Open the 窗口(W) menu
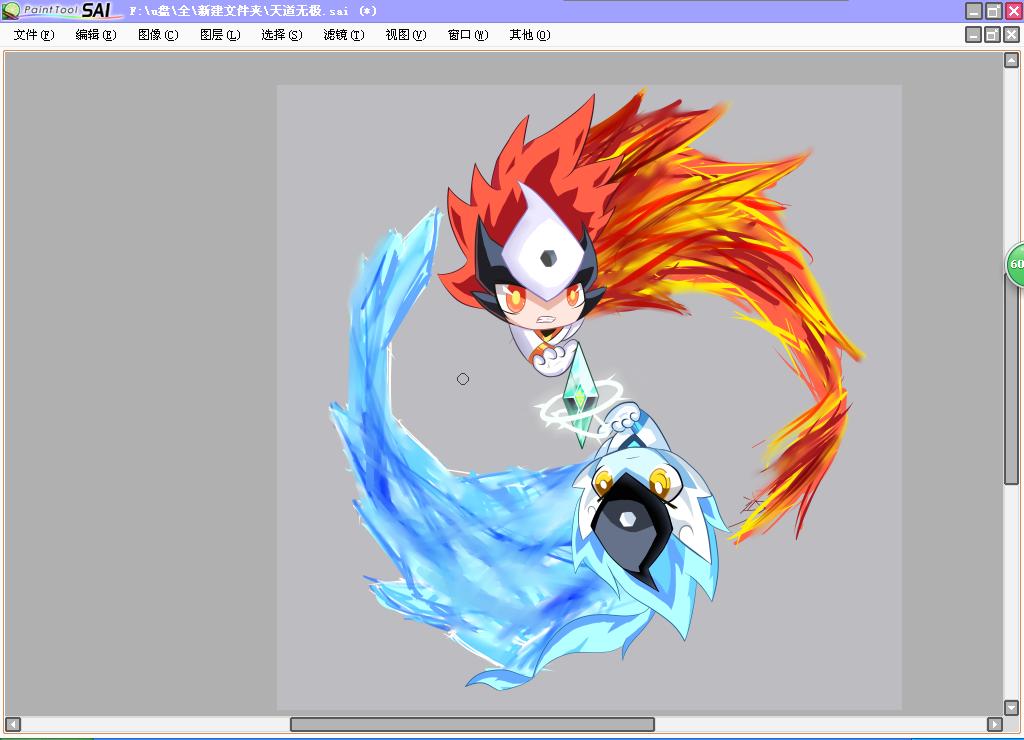Screen dimensions: 1024x740 (468, 35)
